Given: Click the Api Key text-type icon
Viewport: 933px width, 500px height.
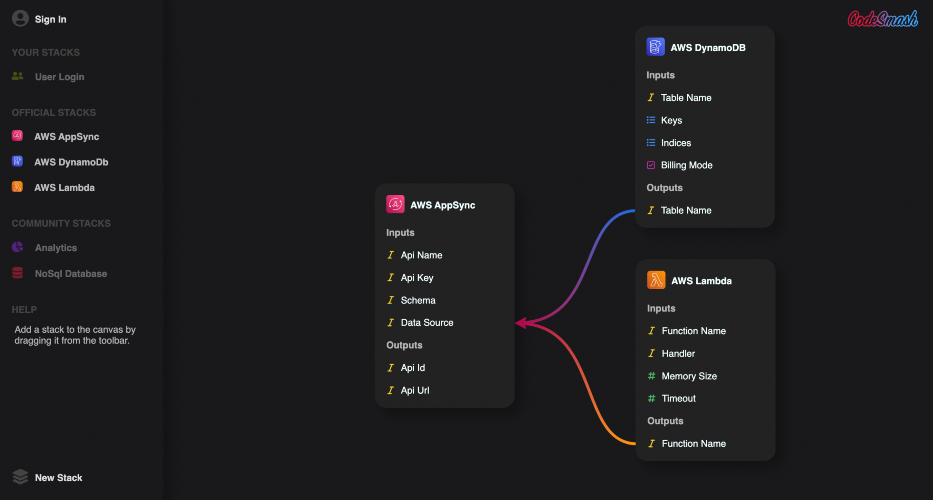Looking at the screenshot, I should [390, 277].
